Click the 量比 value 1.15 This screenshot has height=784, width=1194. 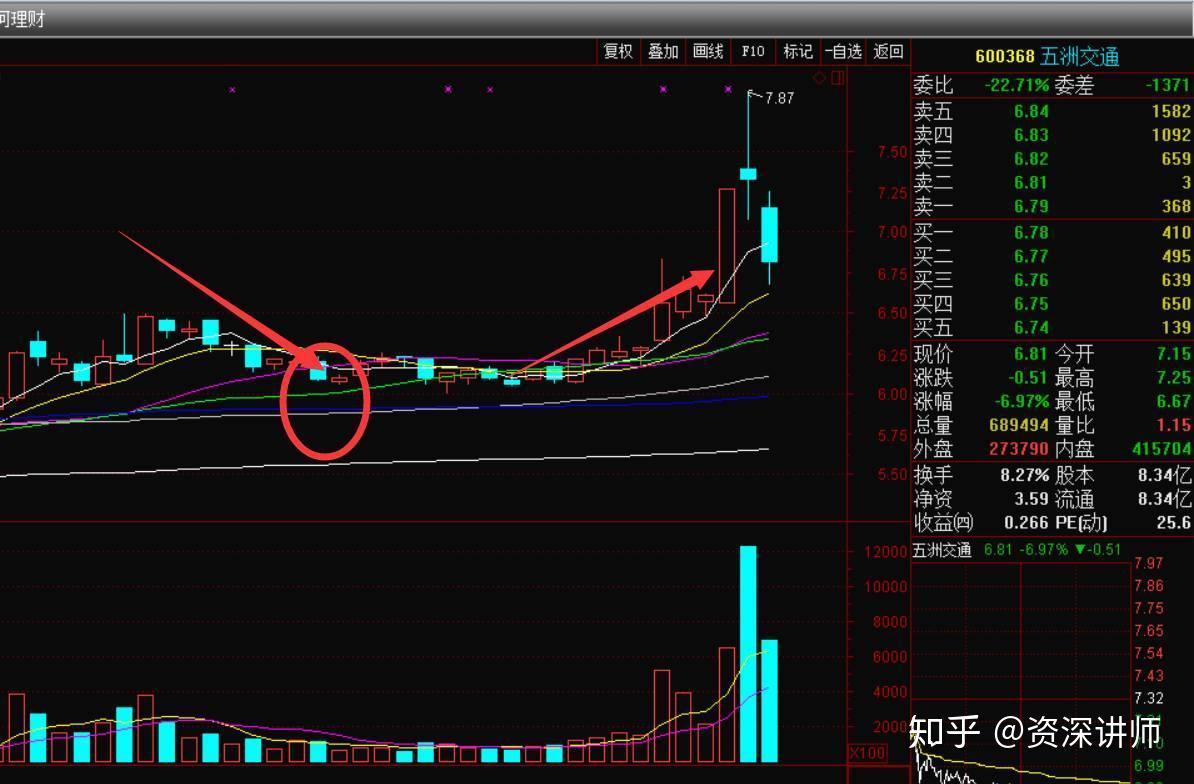click(x=1173, y=425)
